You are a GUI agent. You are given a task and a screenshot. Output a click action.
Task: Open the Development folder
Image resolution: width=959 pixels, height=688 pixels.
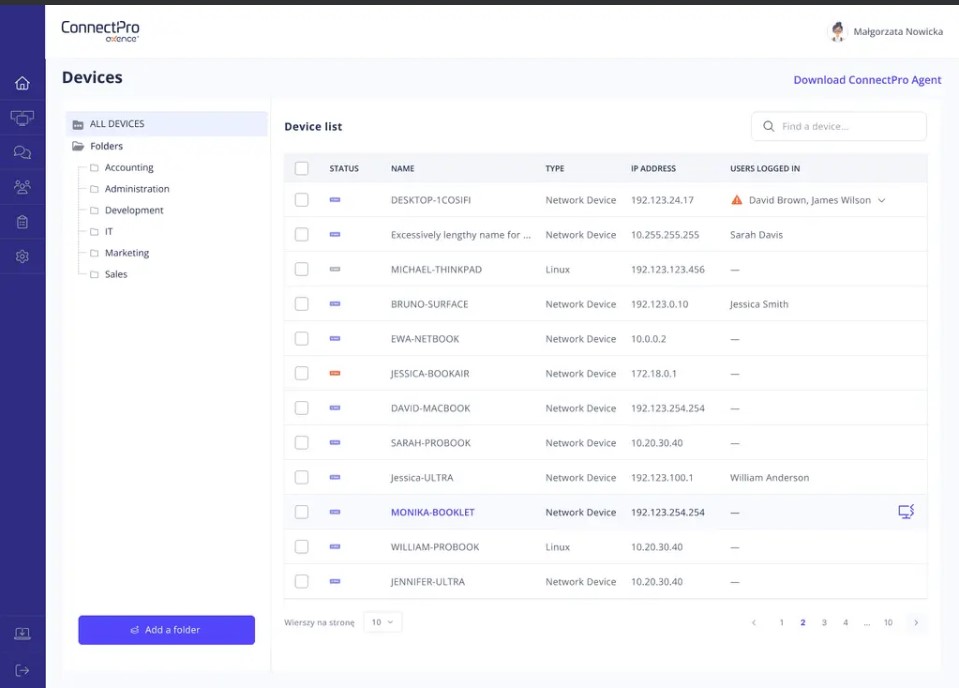(134, 210)
